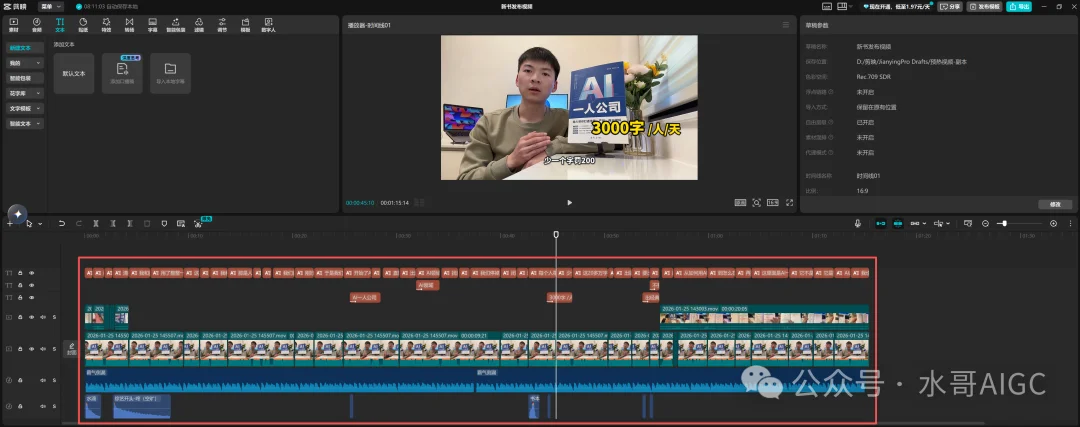Open the 转场 transitions tab
Image resolution: width=1080 pixels, height=427 pixels.
coord(129,25)
